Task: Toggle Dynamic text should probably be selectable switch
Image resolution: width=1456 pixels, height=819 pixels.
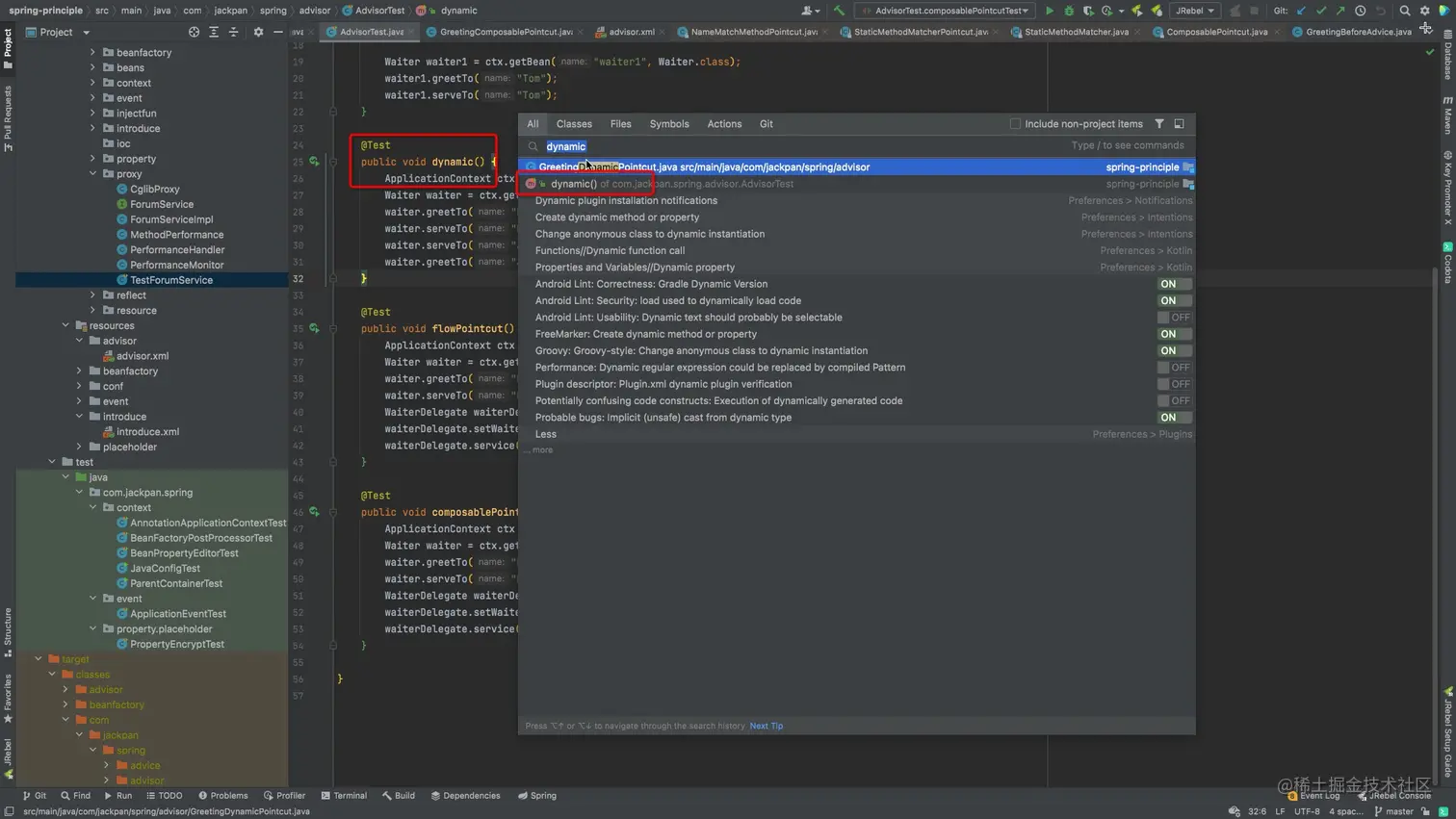Action: pyautogui.click(x=1174, y=318)
